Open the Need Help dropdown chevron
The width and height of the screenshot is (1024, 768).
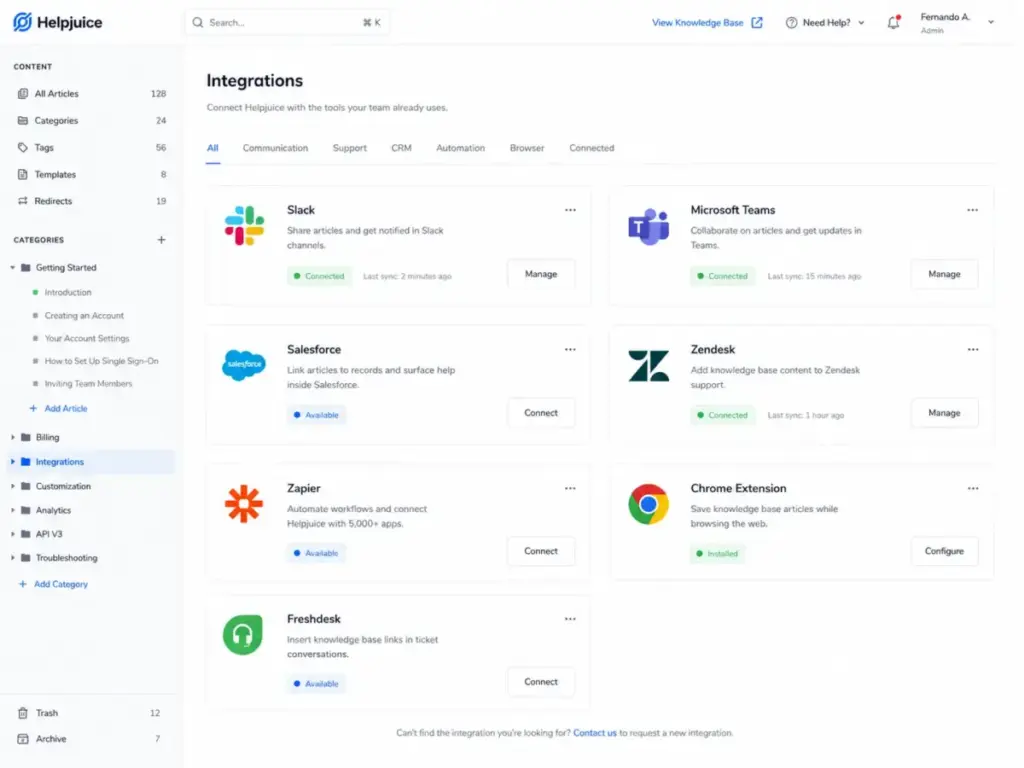[x=861, y=23]
